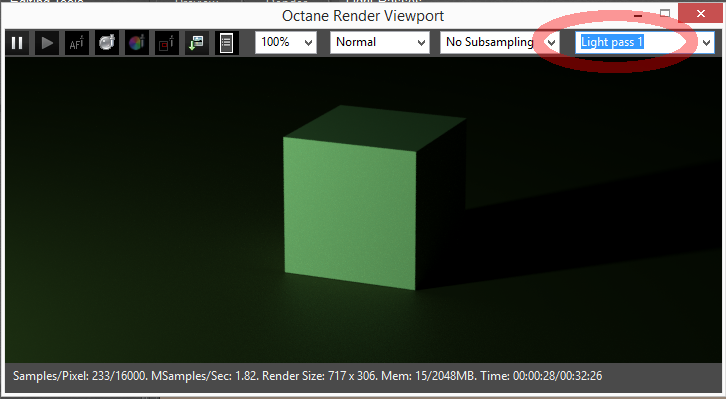Pause the Octane render
Viewport: 726px width, 399px height.
pyautogui.click(x=17, y=43)
